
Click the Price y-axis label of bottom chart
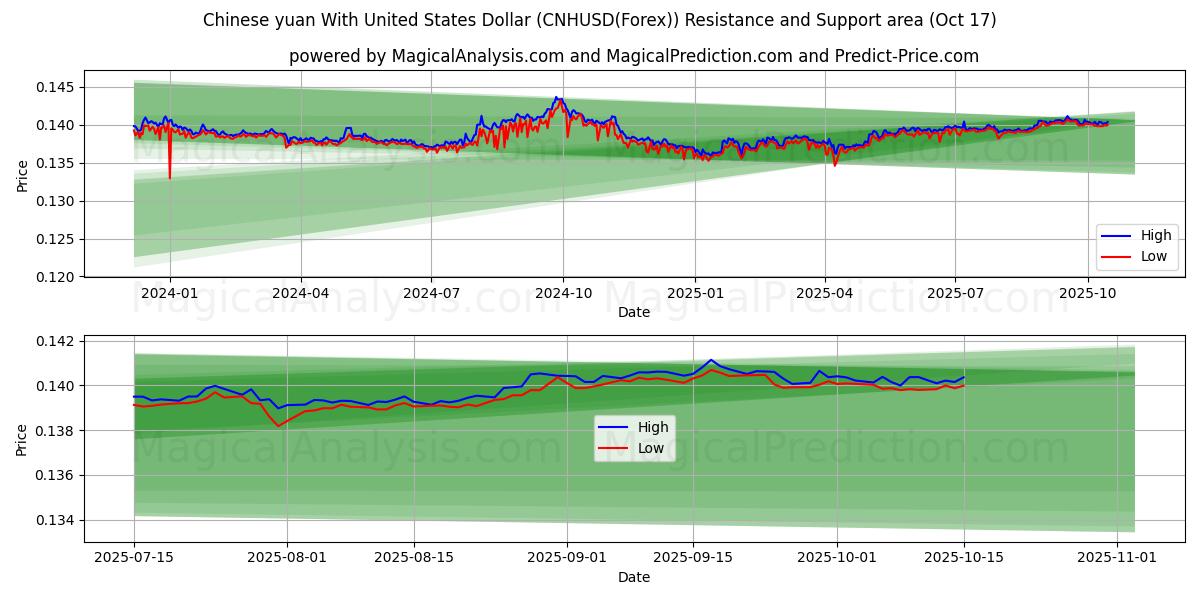22,439
